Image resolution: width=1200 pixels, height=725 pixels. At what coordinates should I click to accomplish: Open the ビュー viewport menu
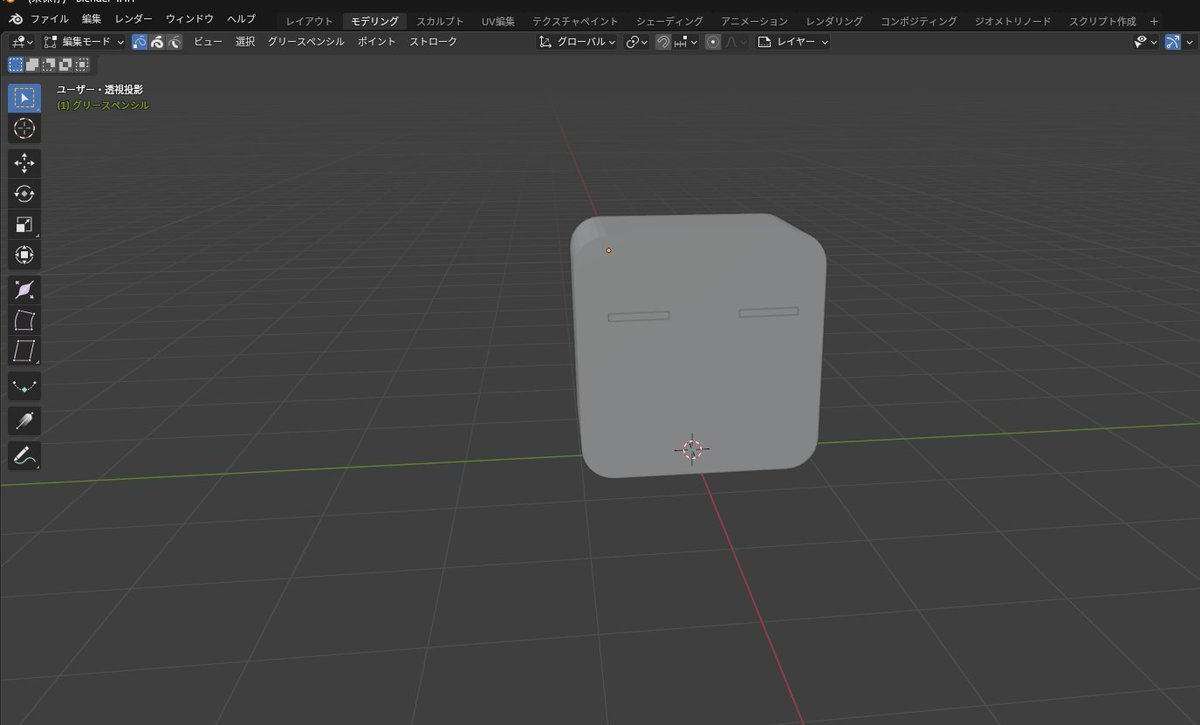(208, 42)
